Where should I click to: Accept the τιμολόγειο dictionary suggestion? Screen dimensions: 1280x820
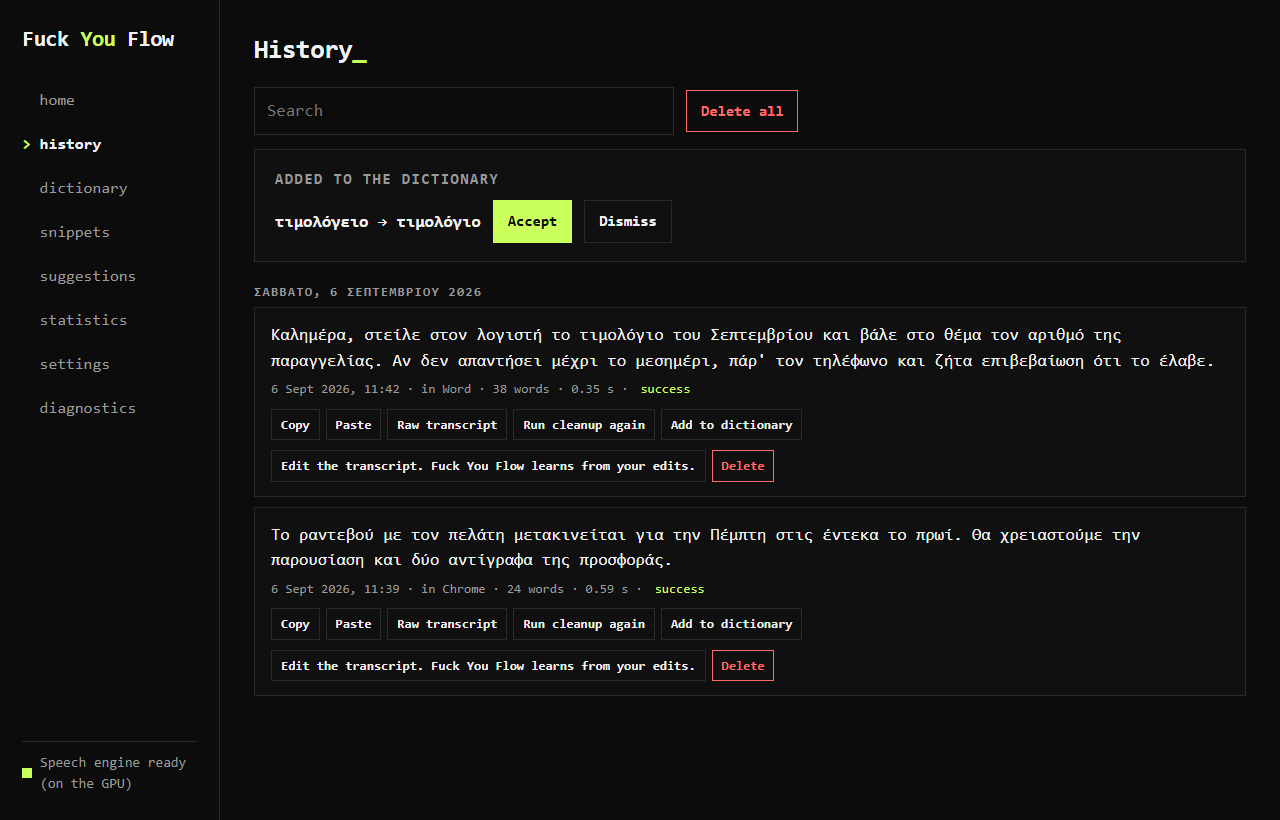[x=532, y=222]
